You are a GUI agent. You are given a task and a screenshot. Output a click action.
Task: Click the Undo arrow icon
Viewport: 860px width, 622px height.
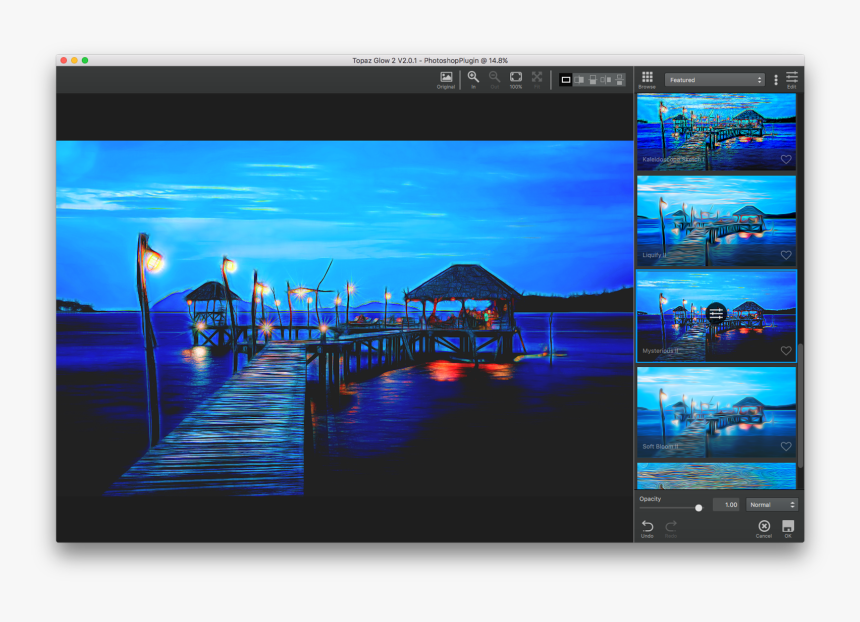click(647, 526)
